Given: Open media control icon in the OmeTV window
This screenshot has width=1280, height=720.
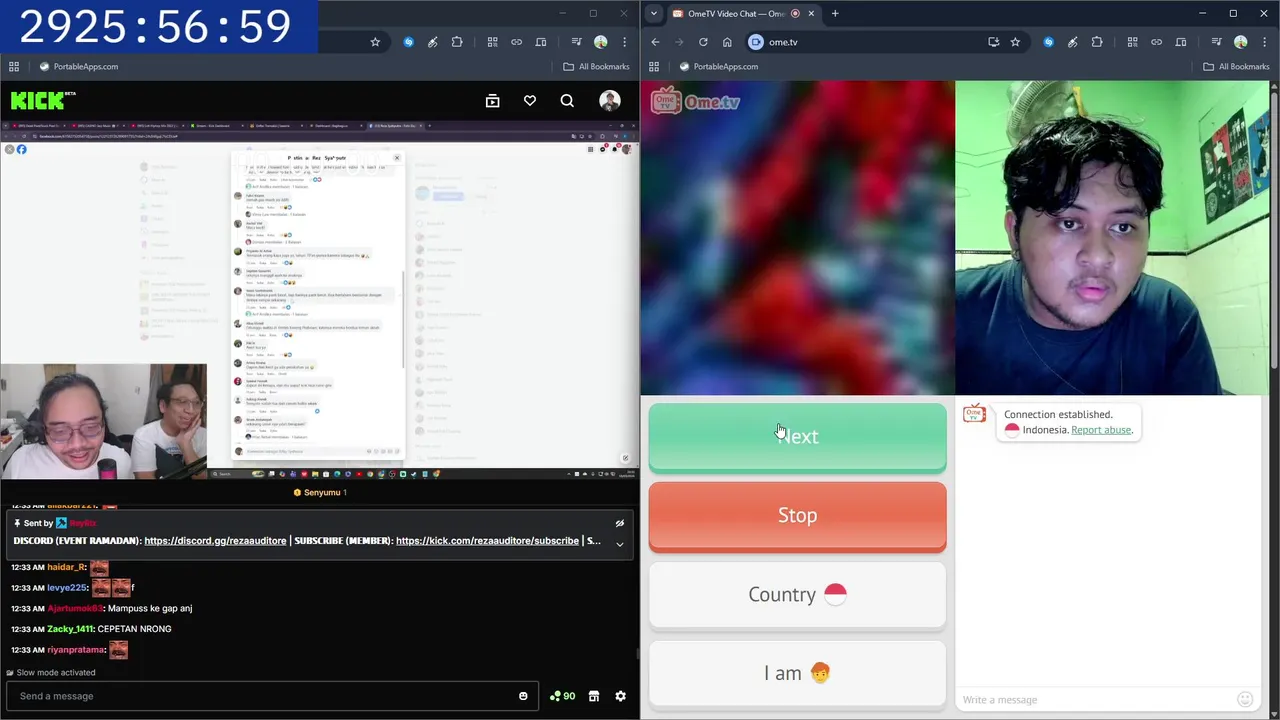Looking at the screenshot, I should point(1216,42).
